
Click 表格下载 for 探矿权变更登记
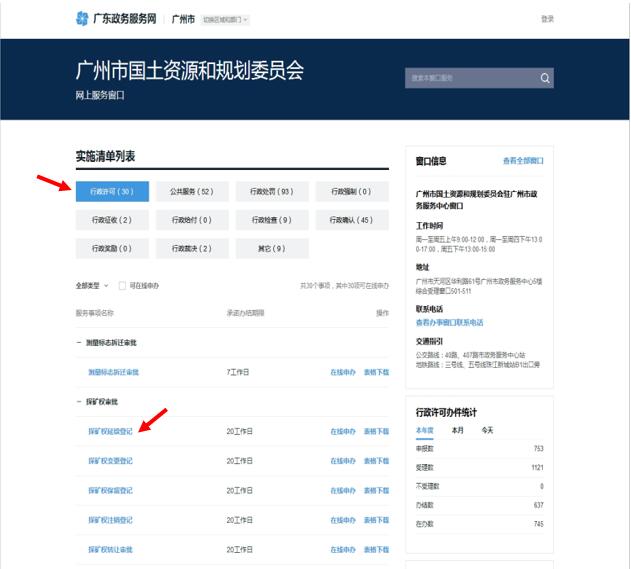tap(376, 461)
